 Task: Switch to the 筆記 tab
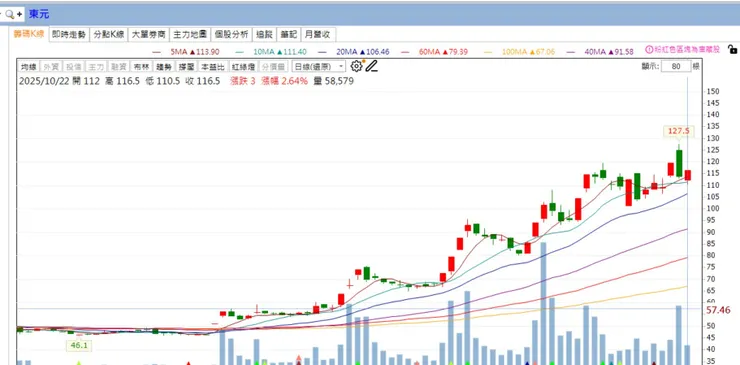pyautogui.click(x=288, y=34)
